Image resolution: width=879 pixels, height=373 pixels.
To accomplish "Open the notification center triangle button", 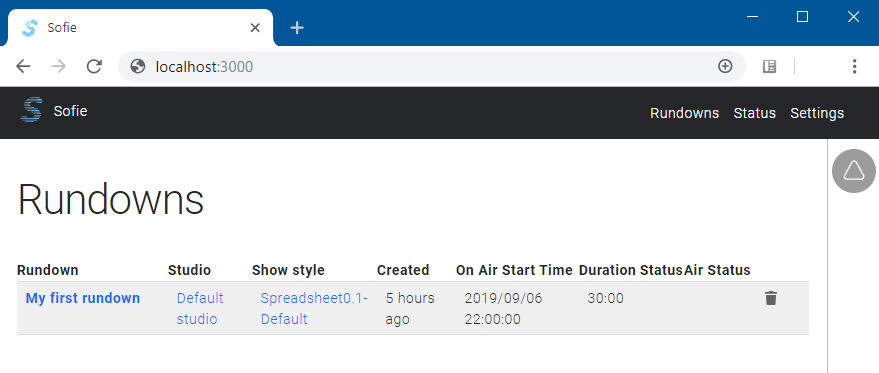I will pyautogui.click(x=854, y=171).
